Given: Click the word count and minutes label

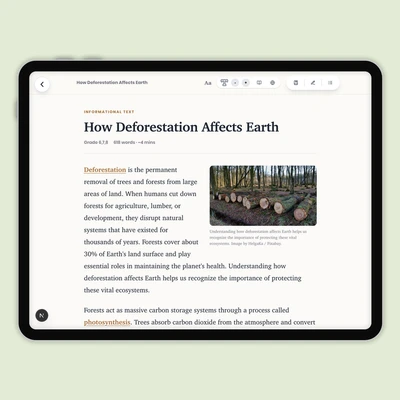Looking at the screenshot, I should pos(134,142).
